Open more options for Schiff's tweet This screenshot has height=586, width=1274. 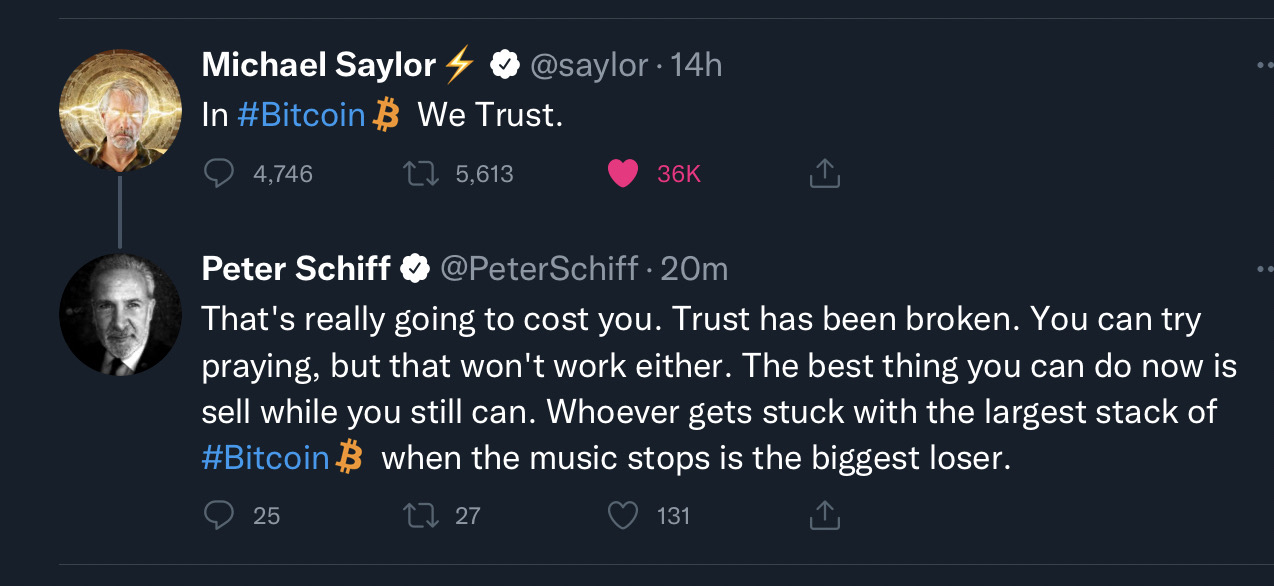click(1264, 269)
